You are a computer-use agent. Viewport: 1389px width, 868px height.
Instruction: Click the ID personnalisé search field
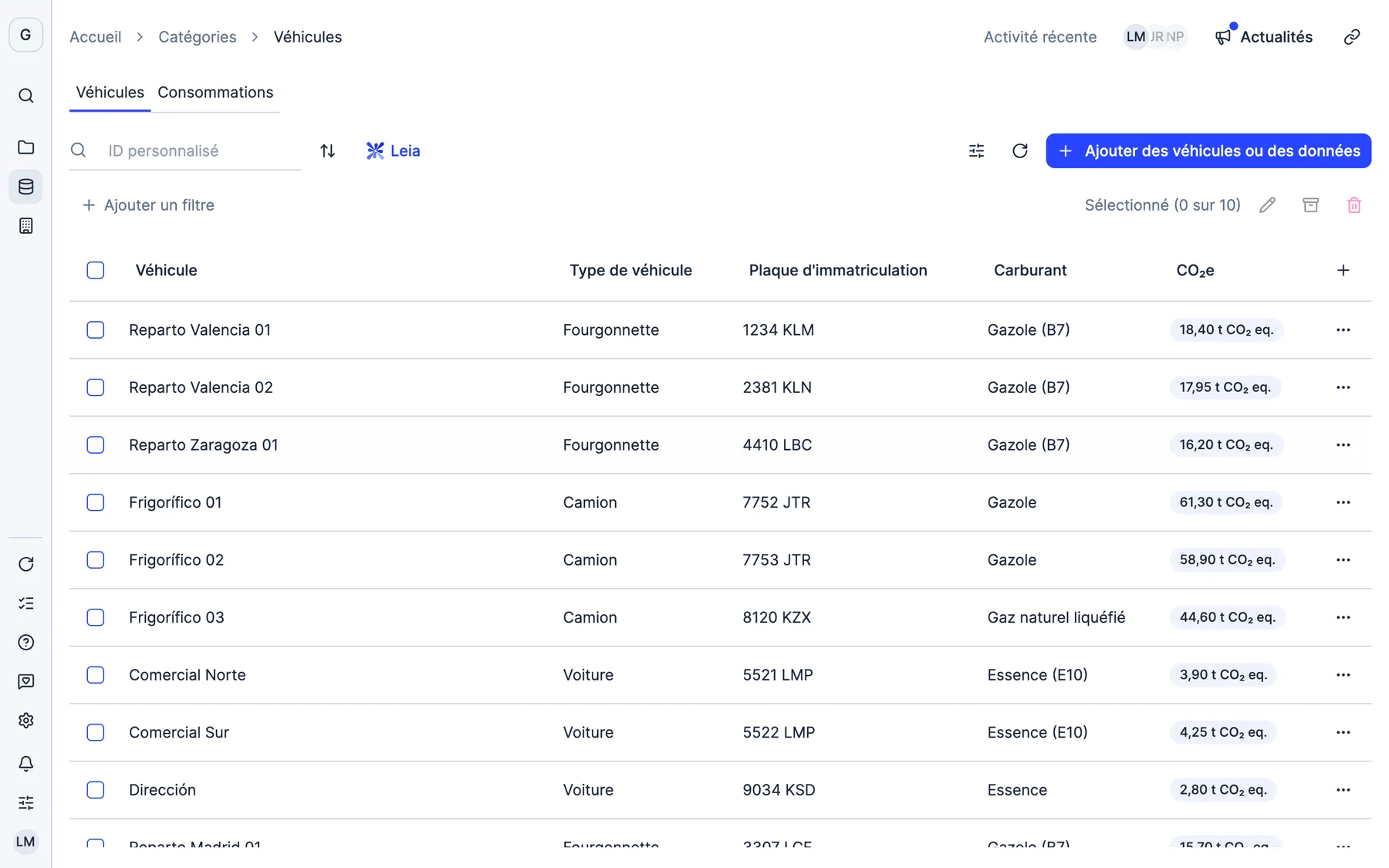click(185, 150)
